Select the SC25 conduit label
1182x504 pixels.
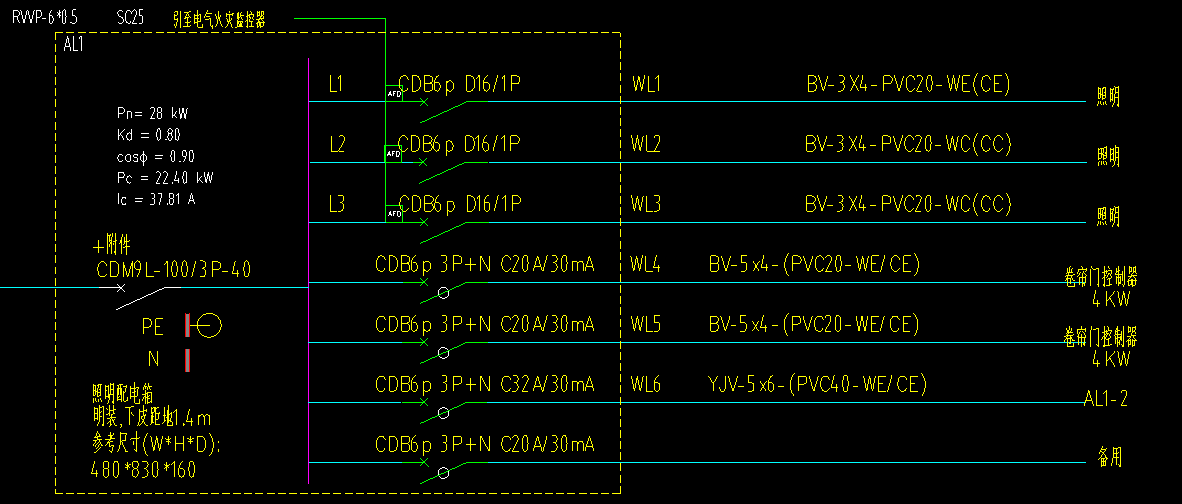130,17
